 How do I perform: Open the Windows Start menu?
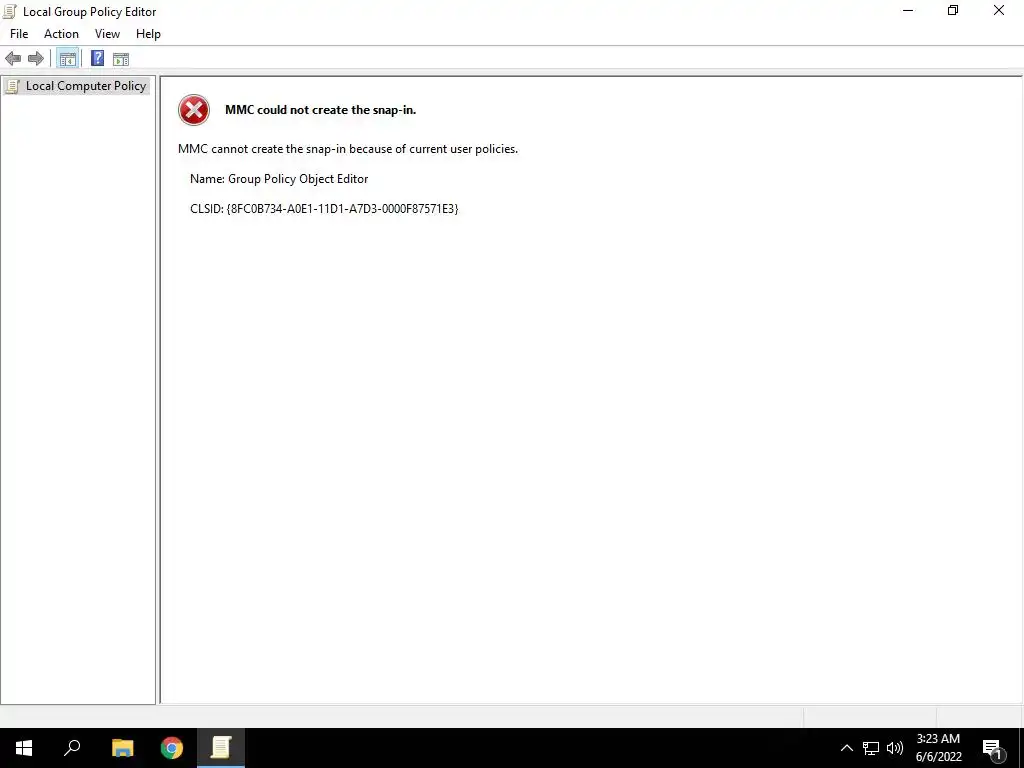pyautogui.click(x=24, y=748)
